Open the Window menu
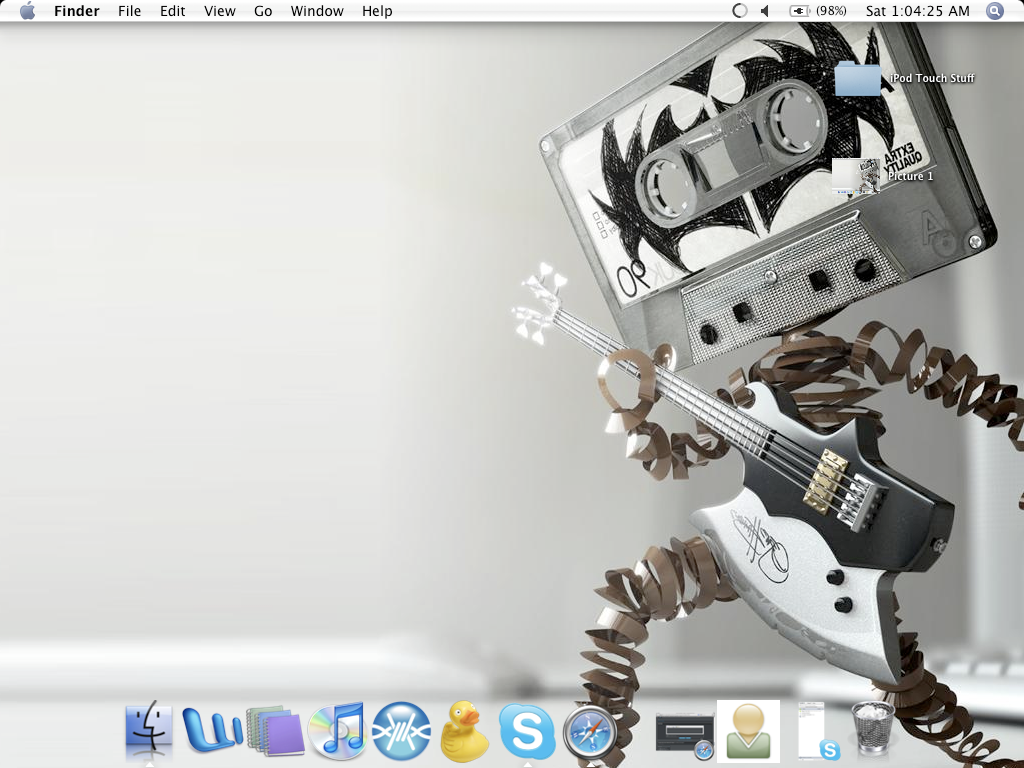 (317, 11)
